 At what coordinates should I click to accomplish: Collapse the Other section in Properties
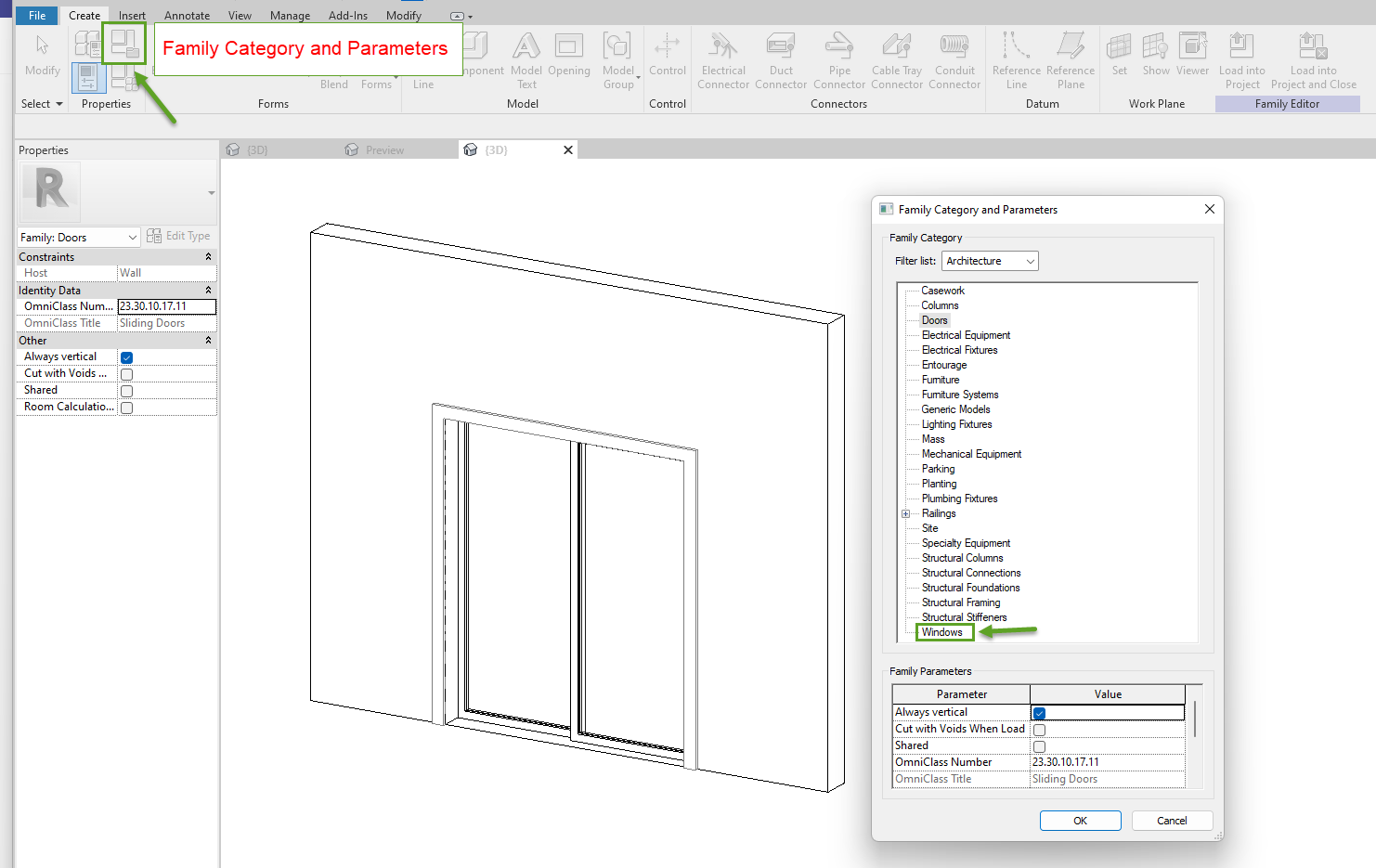(208, 341)
